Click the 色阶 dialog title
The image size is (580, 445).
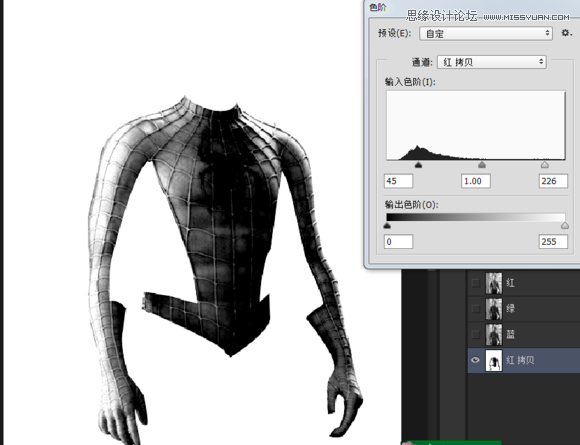click(x=378, y=7)
